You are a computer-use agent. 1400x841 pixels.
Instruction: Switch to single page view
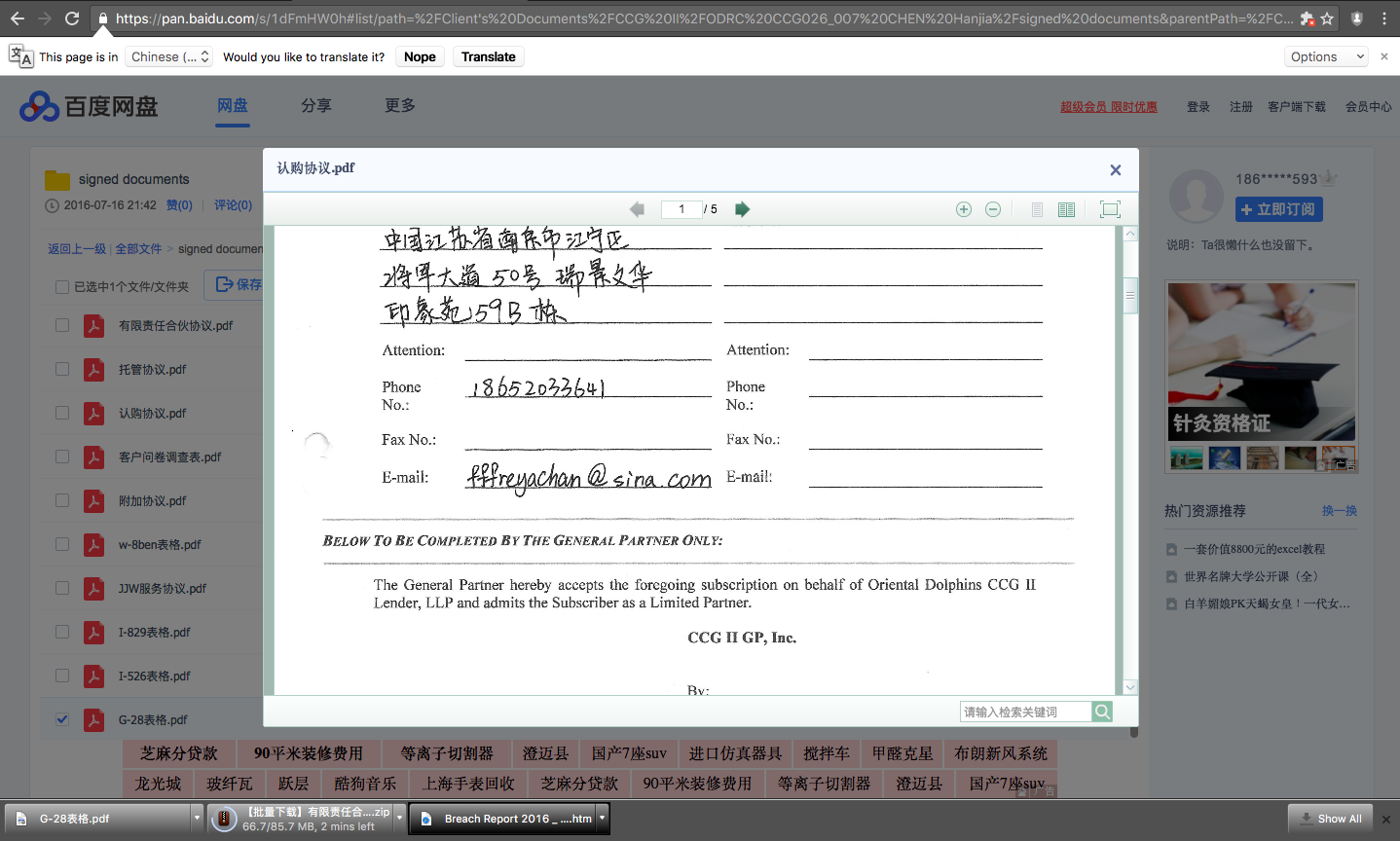pyautogui.click(x=1037, y=209)
